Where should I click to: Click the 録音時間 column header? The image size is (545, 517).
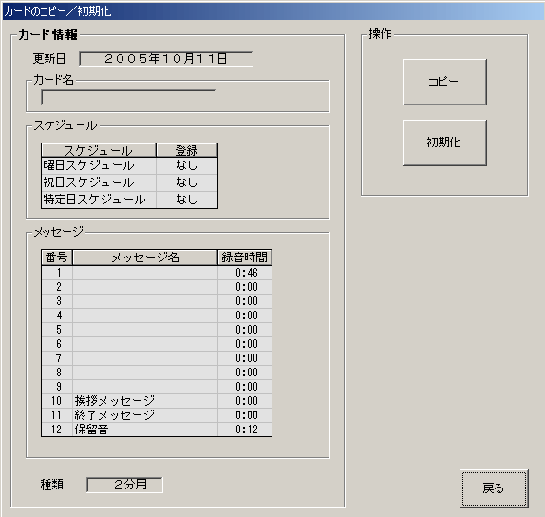pyautogui.click(x=245, y=257)
